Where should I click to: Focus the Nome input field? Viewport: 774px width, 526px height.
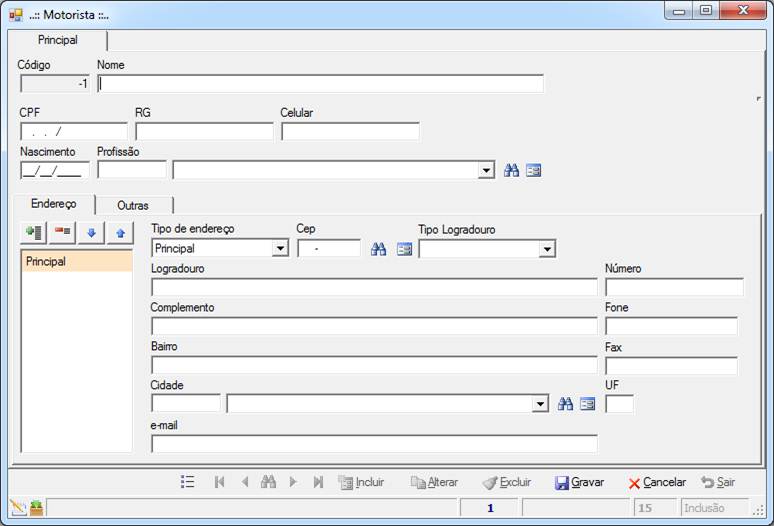(321, 84)
